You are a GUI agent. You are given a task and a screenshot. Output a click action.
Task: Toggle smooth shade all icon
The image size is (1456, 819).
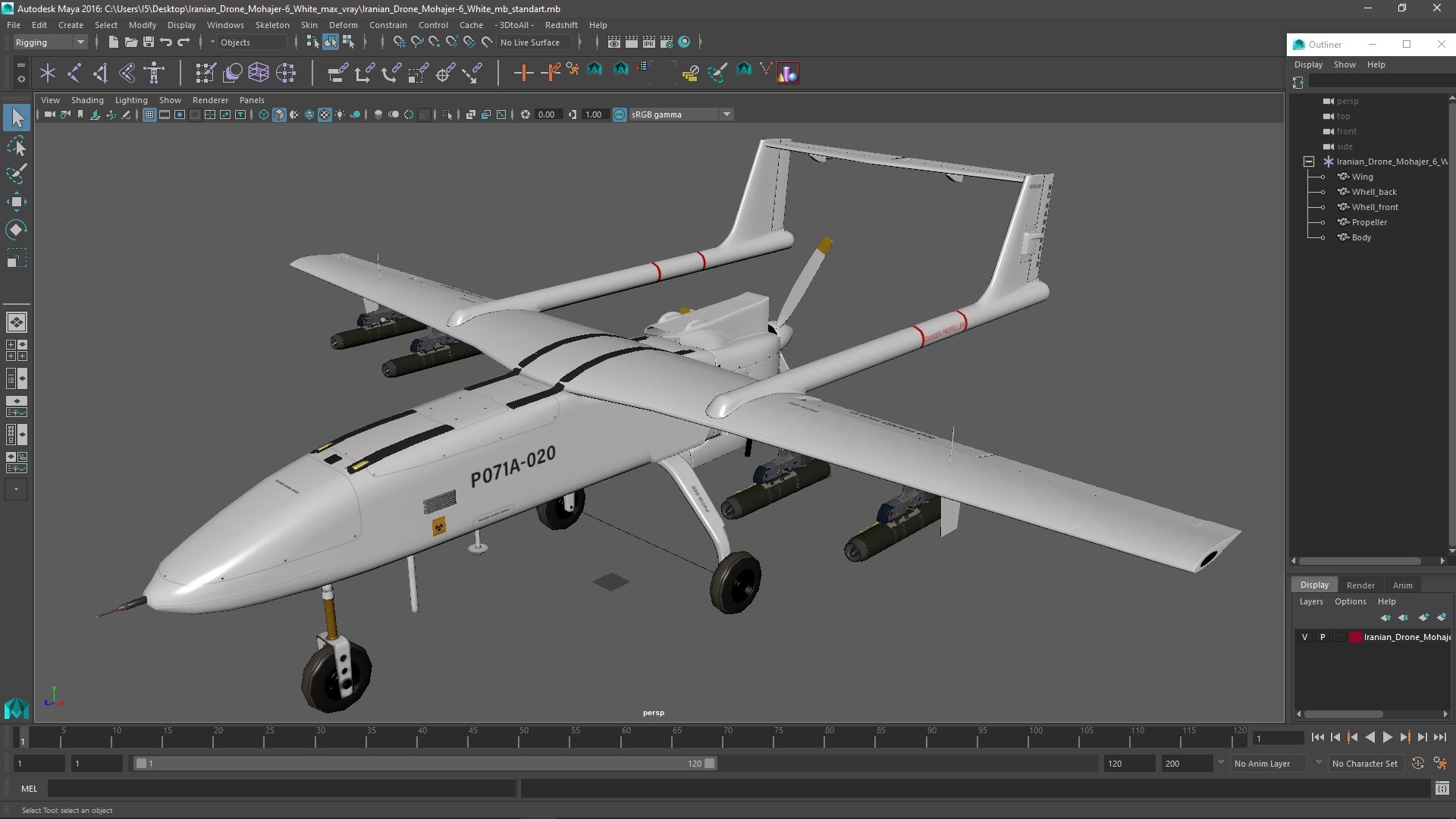pos(279,115)
